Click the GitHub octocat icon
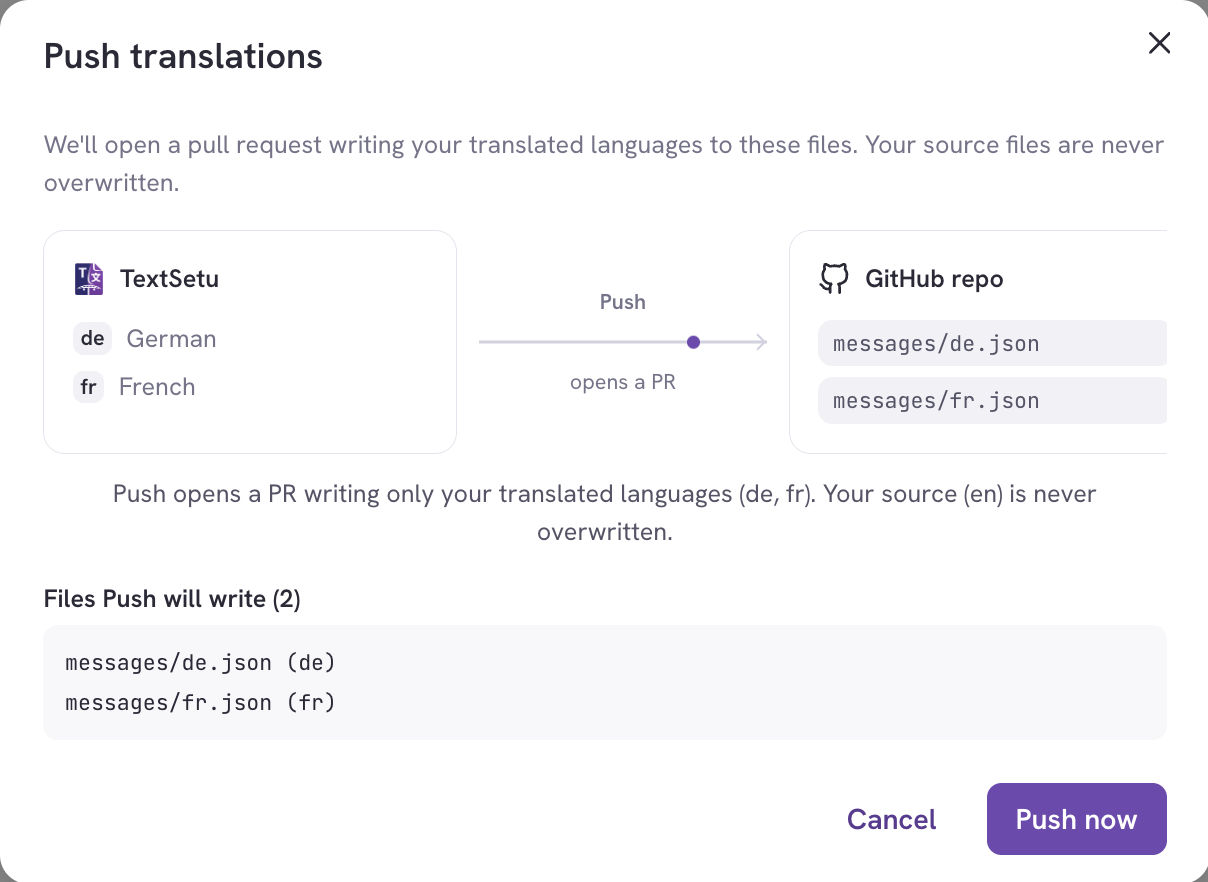Screen dimensions: 1208x882 [834, 278]
